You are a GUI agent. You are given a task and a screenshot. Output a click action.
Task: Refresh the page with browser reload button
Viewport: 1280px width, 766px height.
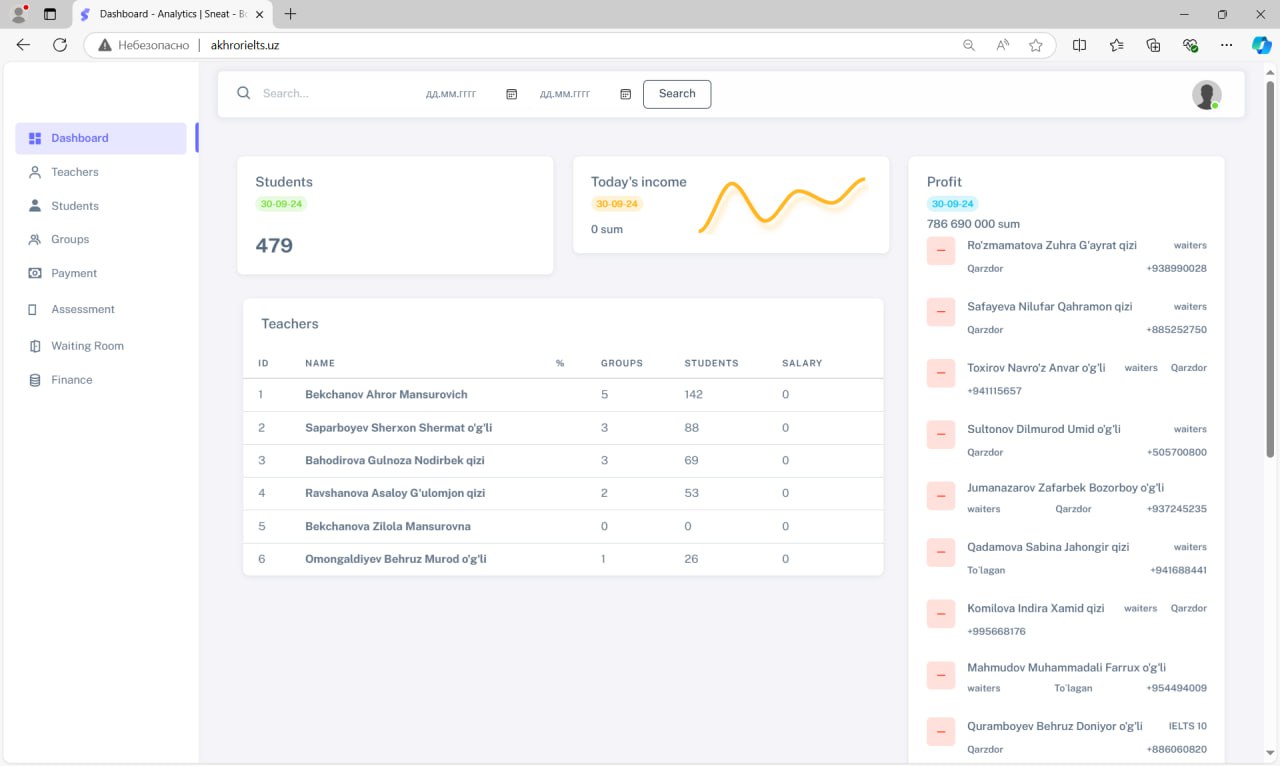(60, 45)
